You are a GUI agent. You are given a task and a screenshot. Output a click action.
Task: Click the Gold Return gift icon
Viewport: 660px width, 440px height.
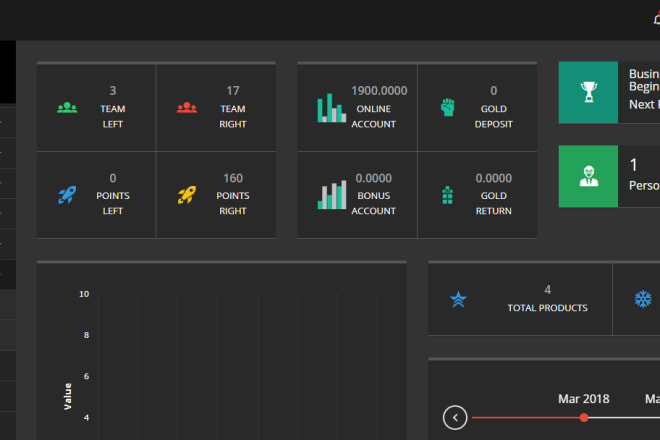(447, 195)
